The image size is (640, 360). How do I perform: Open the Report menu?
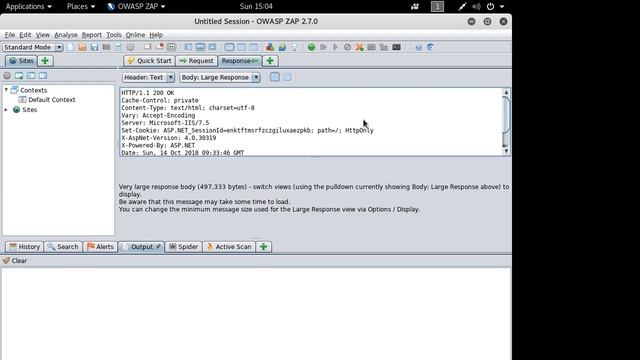click(91, 35)
